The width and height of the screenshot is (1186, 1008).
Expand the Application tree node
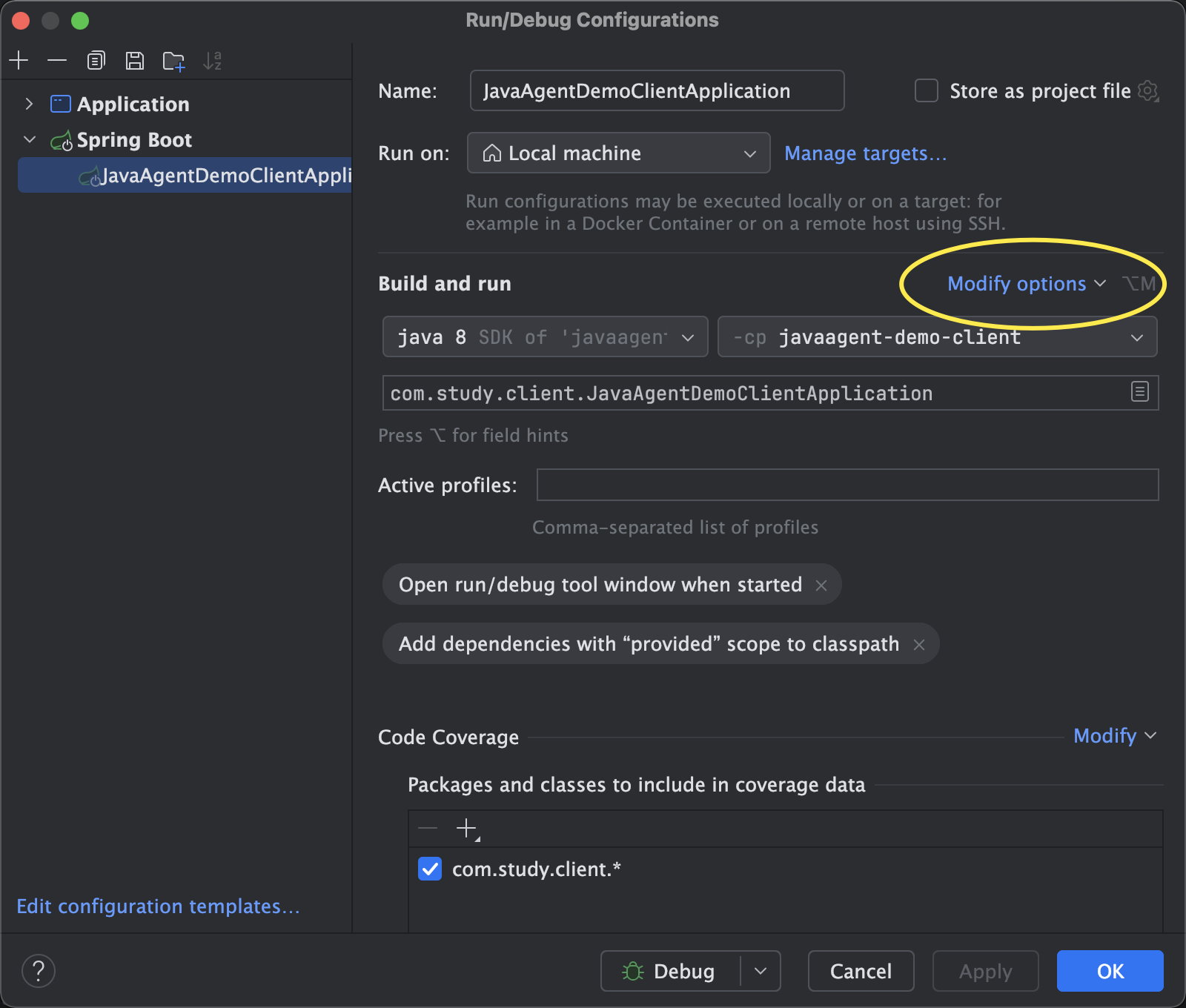[29, 104]
